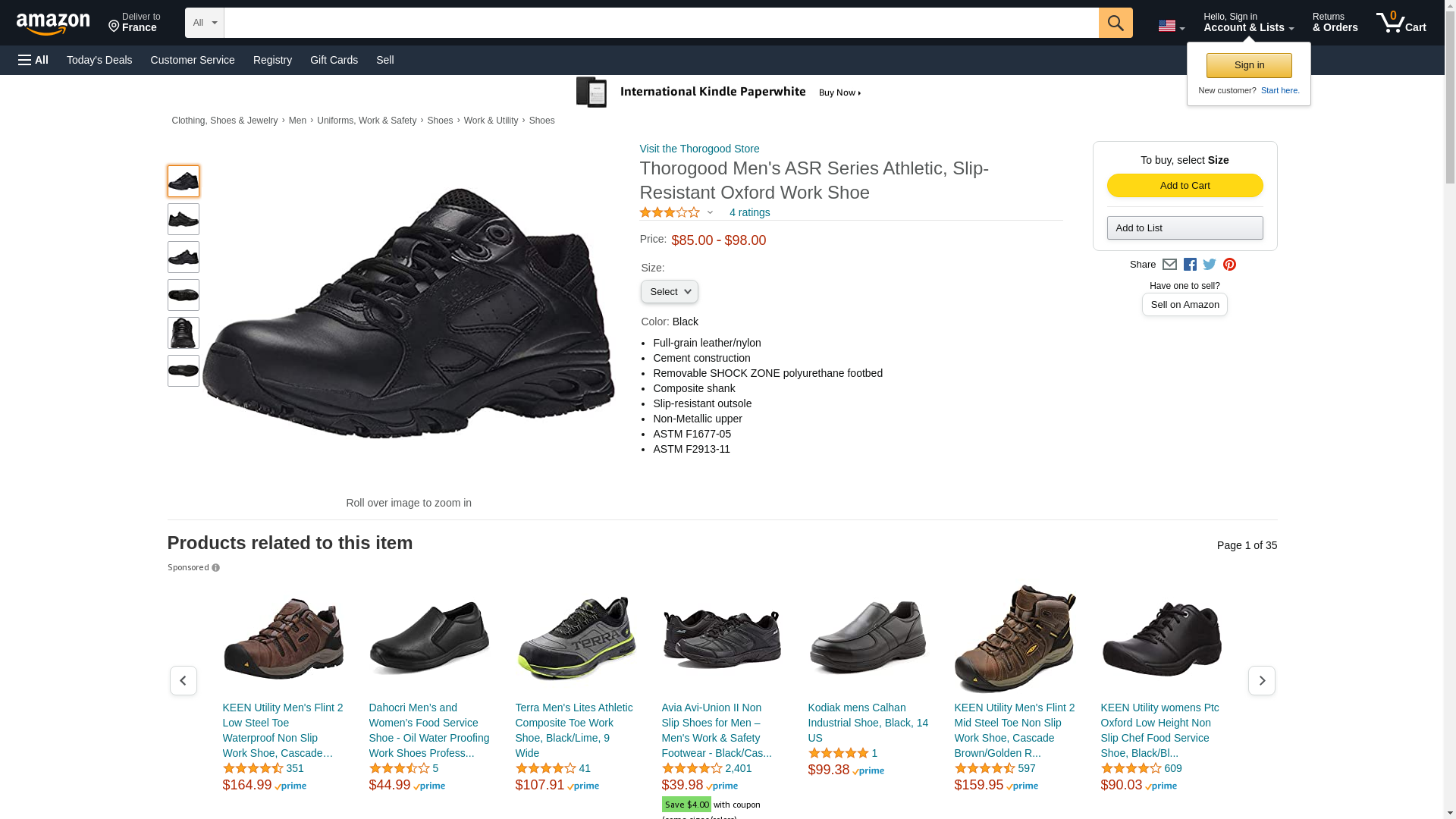Open the Size Select dropdown
This screenshot has height=819, width=1456.
click(x=670, y=292)
